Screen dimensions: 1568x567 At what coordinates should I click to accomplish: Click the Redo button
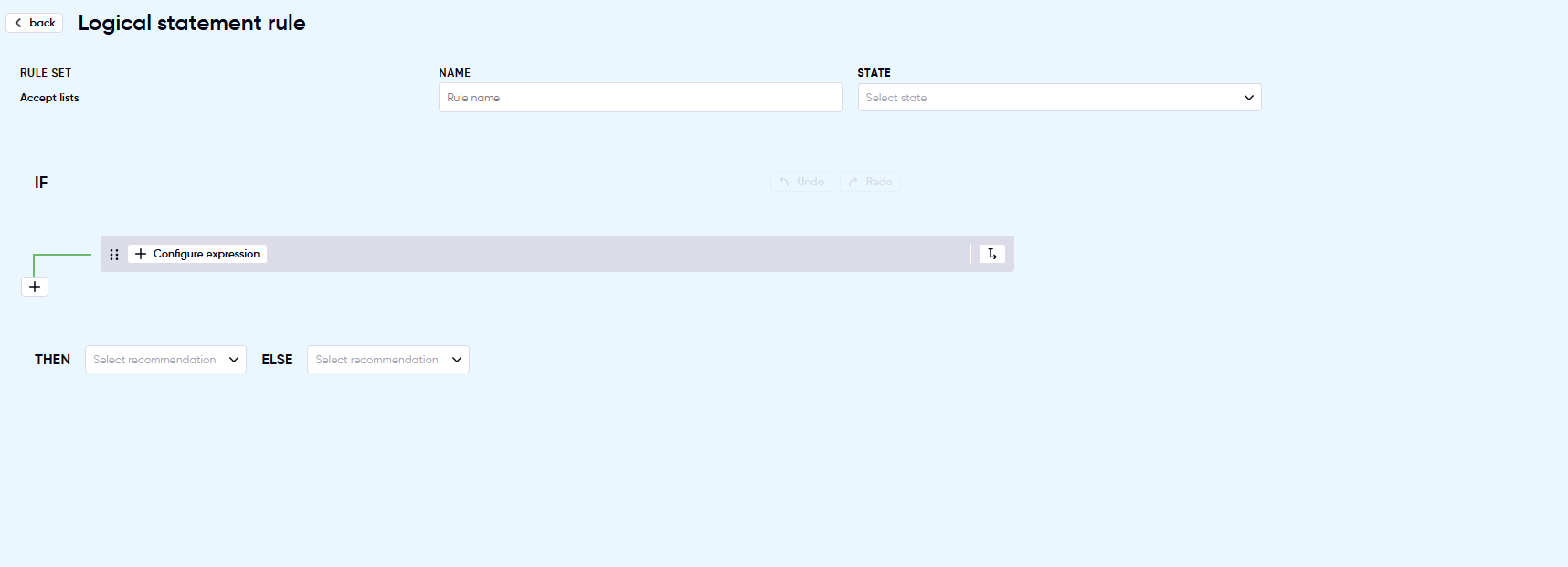tap(871, 182)
